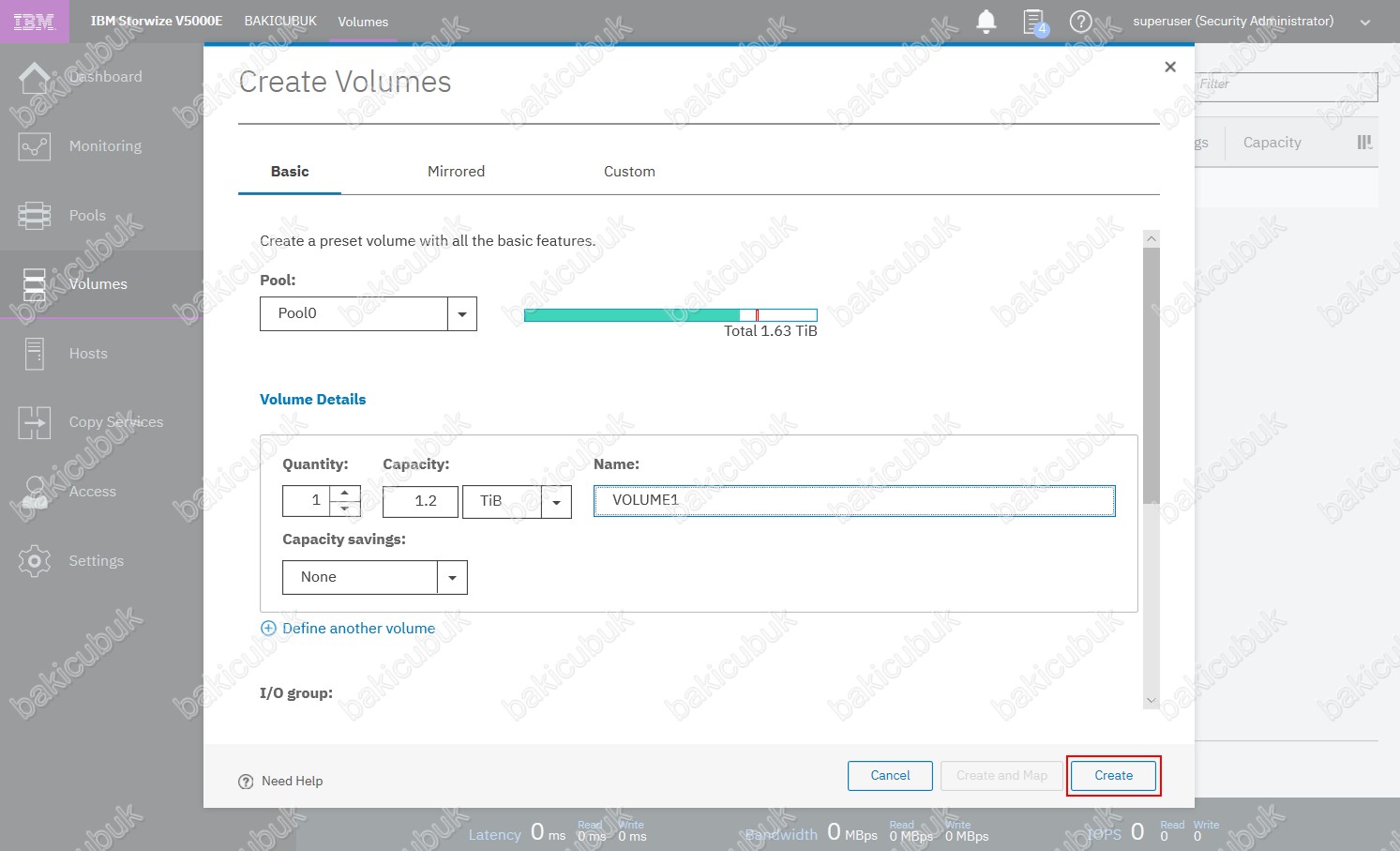1400x851 pixels.
Task: Expand the superuser account chevron
Action: pos(1365,23)
